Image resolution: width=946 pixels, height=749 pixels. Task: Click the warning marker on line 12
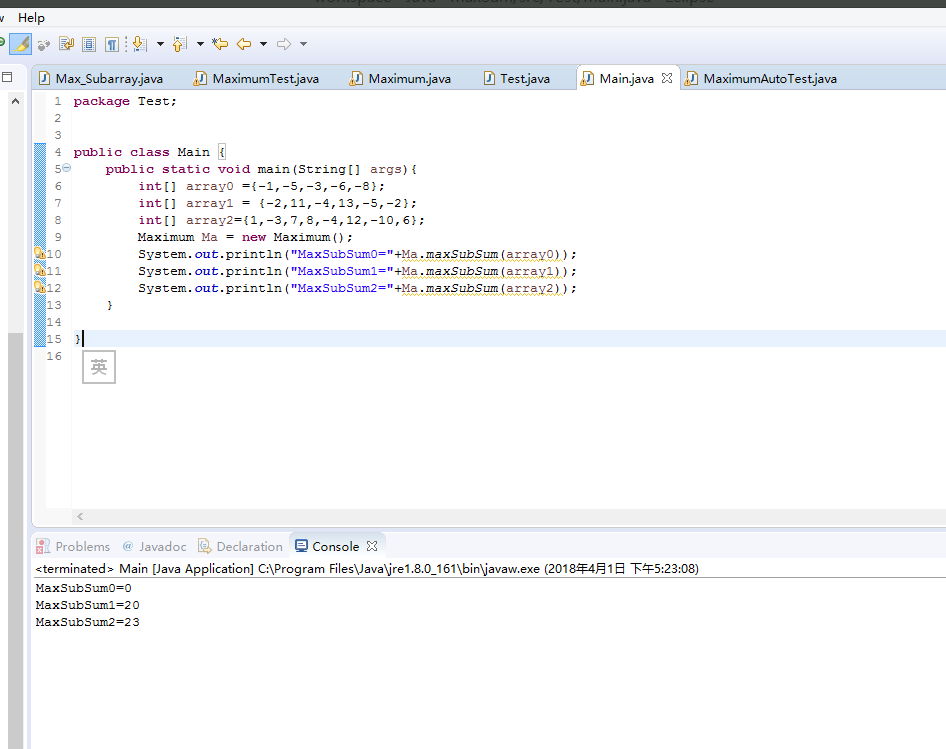pyautogui.click(x=39, y=288)
